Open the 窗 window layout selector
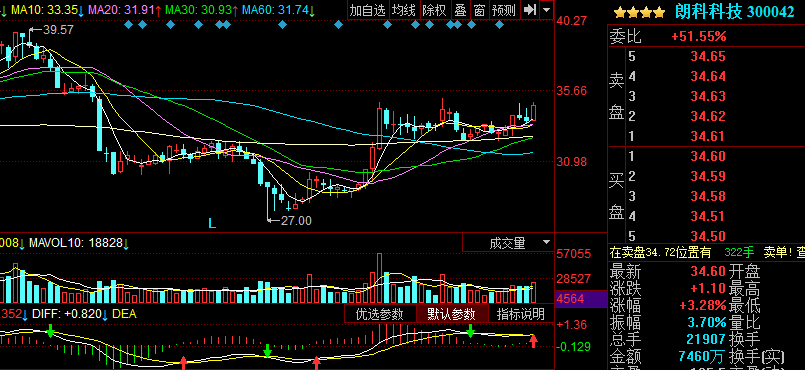Image resolution: width=805 pixels, height=370 pixels. [x=478, y=10]
